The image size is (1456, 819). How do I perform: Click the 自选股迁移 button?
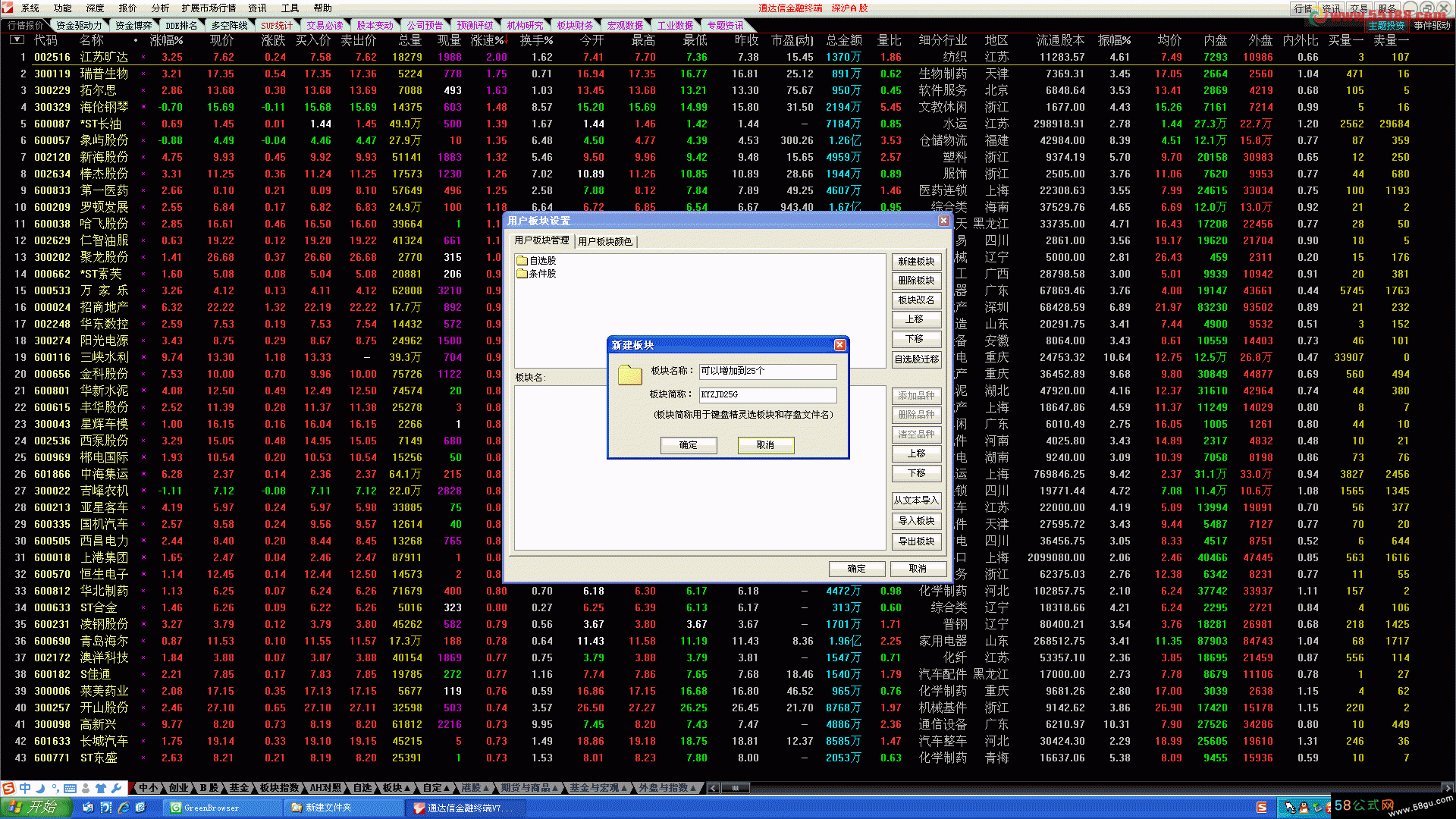[916, 359]
